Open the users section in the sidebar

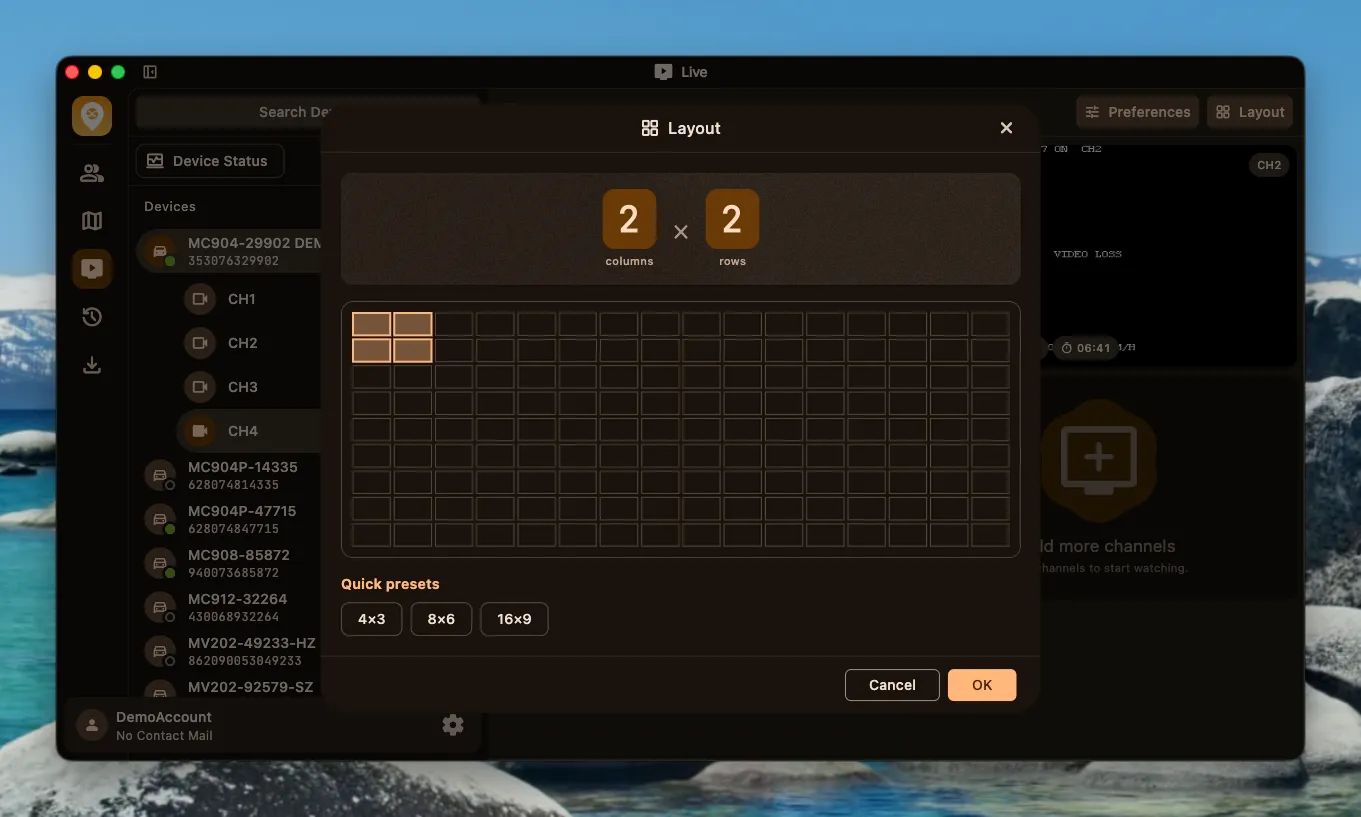[x=92, y=173]
